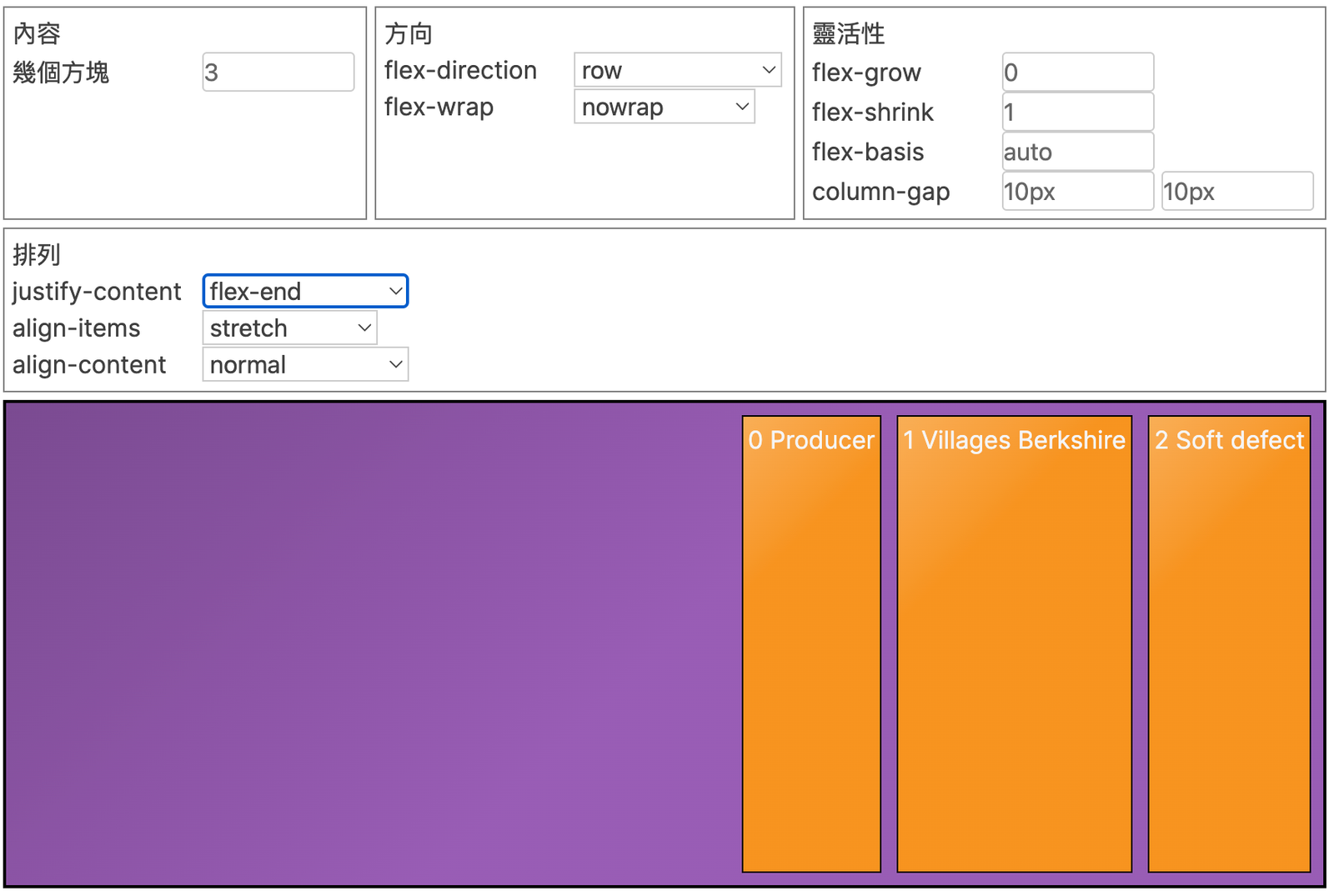The image size is (1334, 896).
Task: Click the flex-direction label text
Action: pyautogui.click(x=460, y=70)
